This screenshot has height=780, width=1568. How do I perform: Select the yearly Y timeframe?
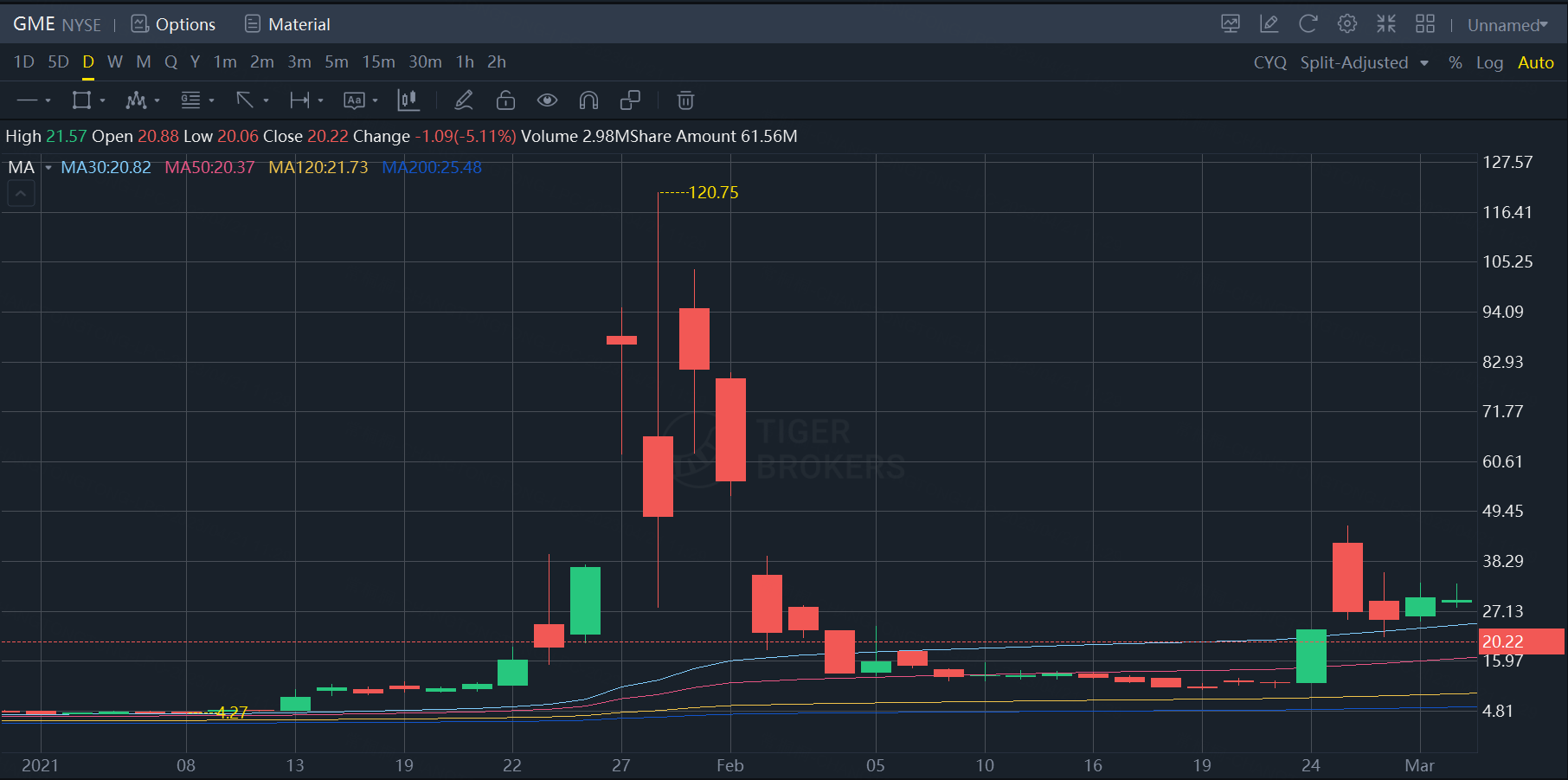[x=196, y=61]
